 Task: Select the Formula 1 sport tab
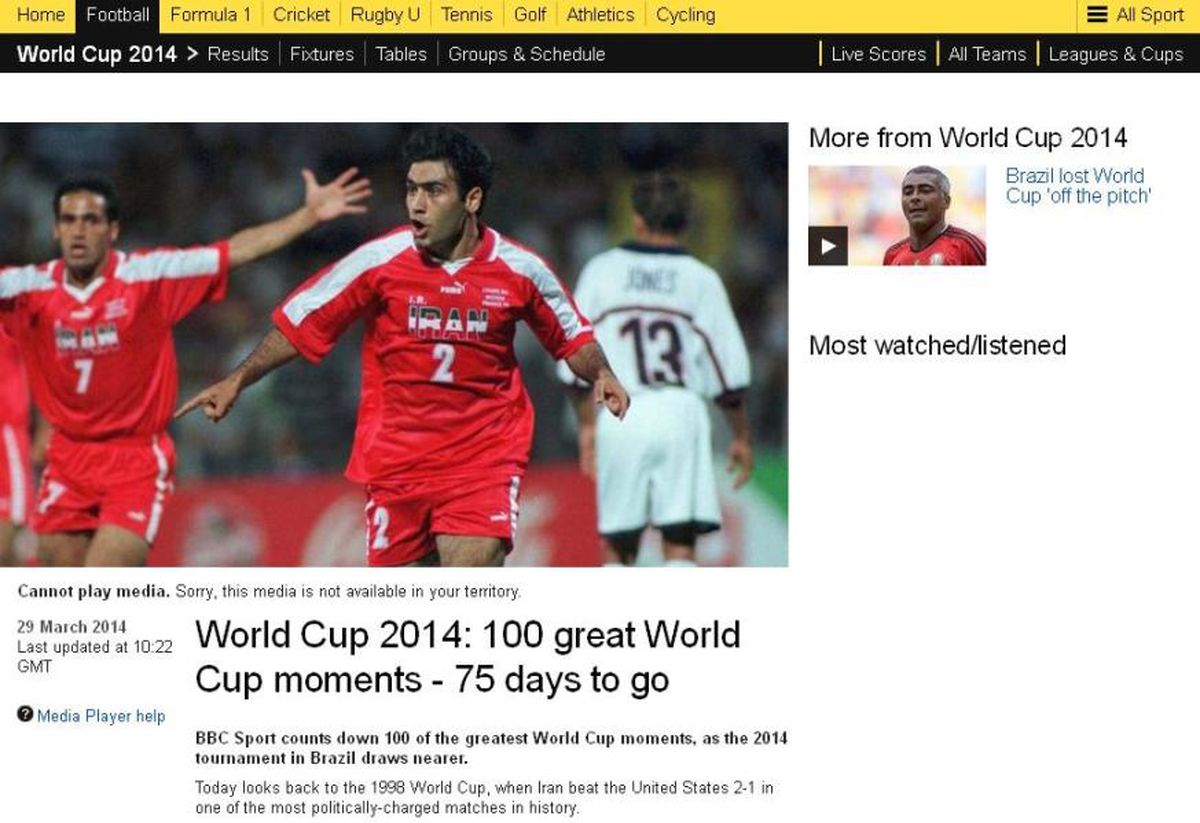[x=210, y=15]
